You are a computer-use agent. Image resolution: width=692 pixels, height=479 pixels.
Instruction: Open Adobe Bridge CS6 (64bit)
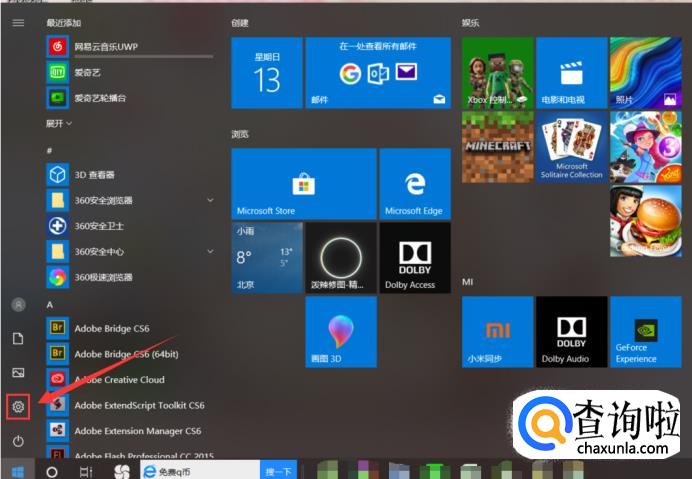pos(130,354)
